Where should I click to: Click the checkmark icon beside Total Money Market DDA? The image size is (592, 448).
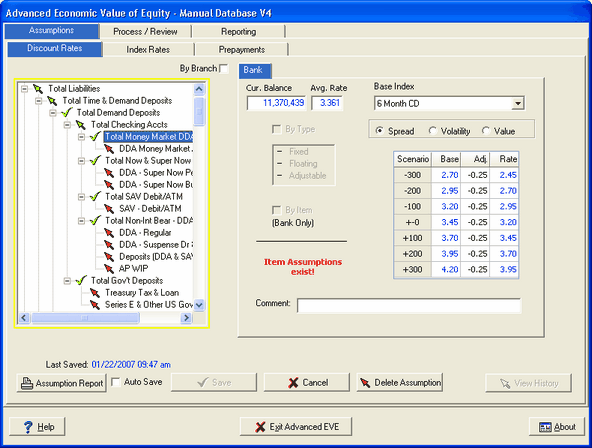click(x=95, y=137)
